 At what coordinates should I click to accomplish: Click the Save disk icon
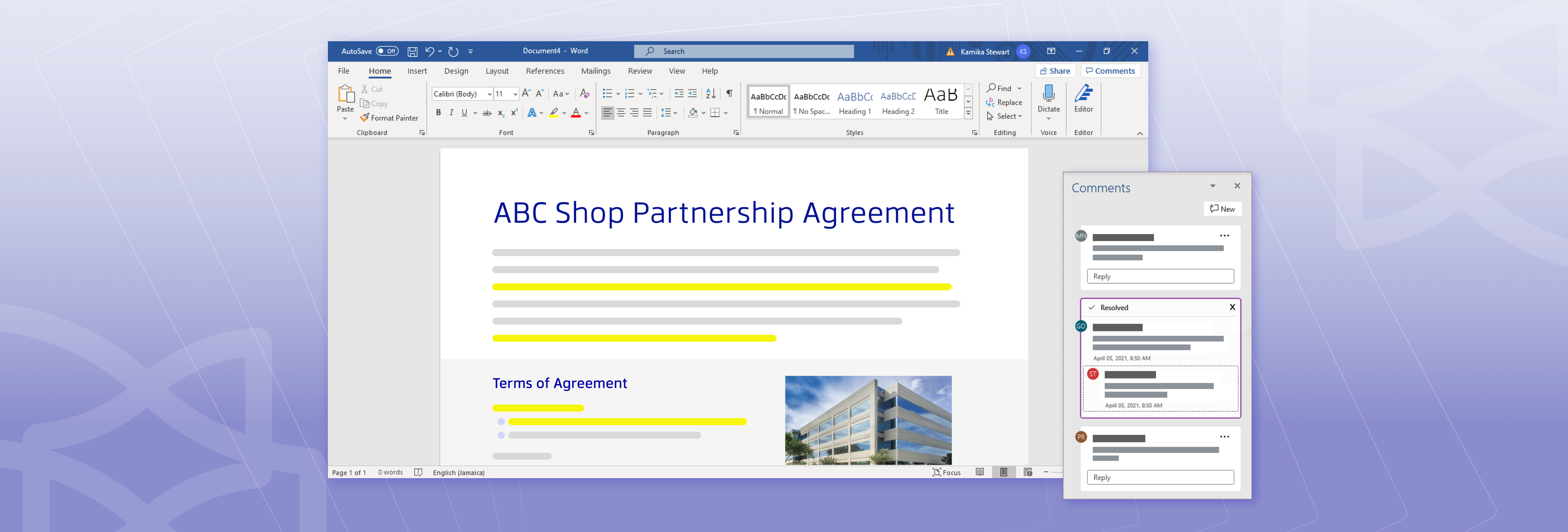412,52
